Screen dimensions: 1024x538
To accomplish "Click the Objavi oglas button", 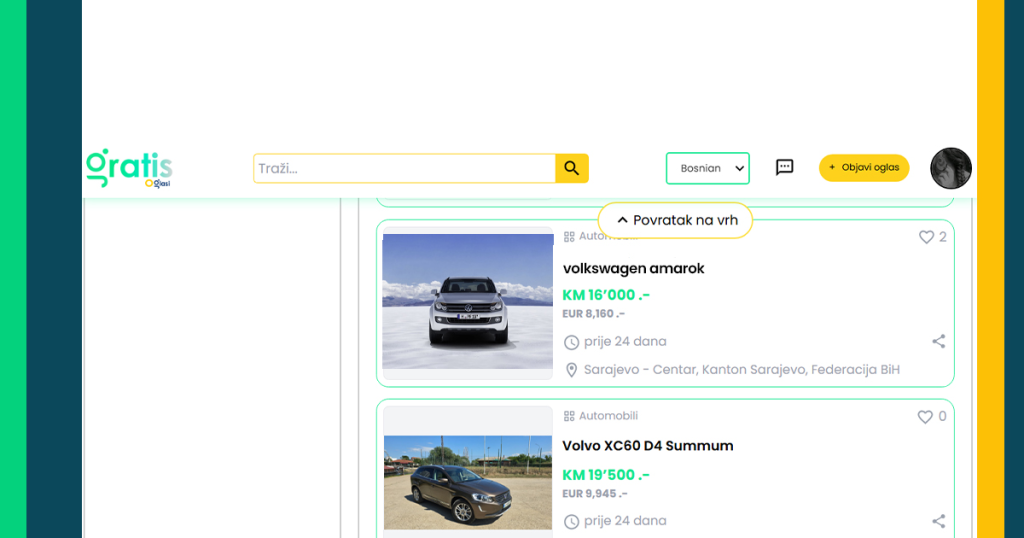I will click(x=864, y=168).
